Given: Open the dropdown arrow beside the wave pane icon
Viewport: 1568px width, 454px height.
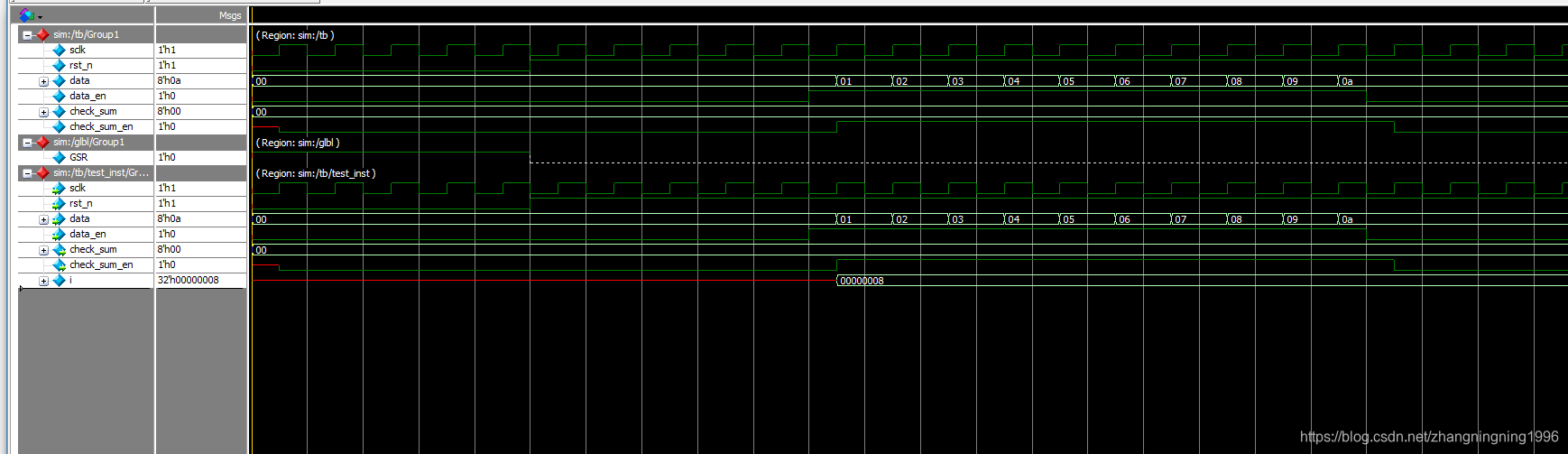Looking at the screenshot, I should tap(41, 17).
